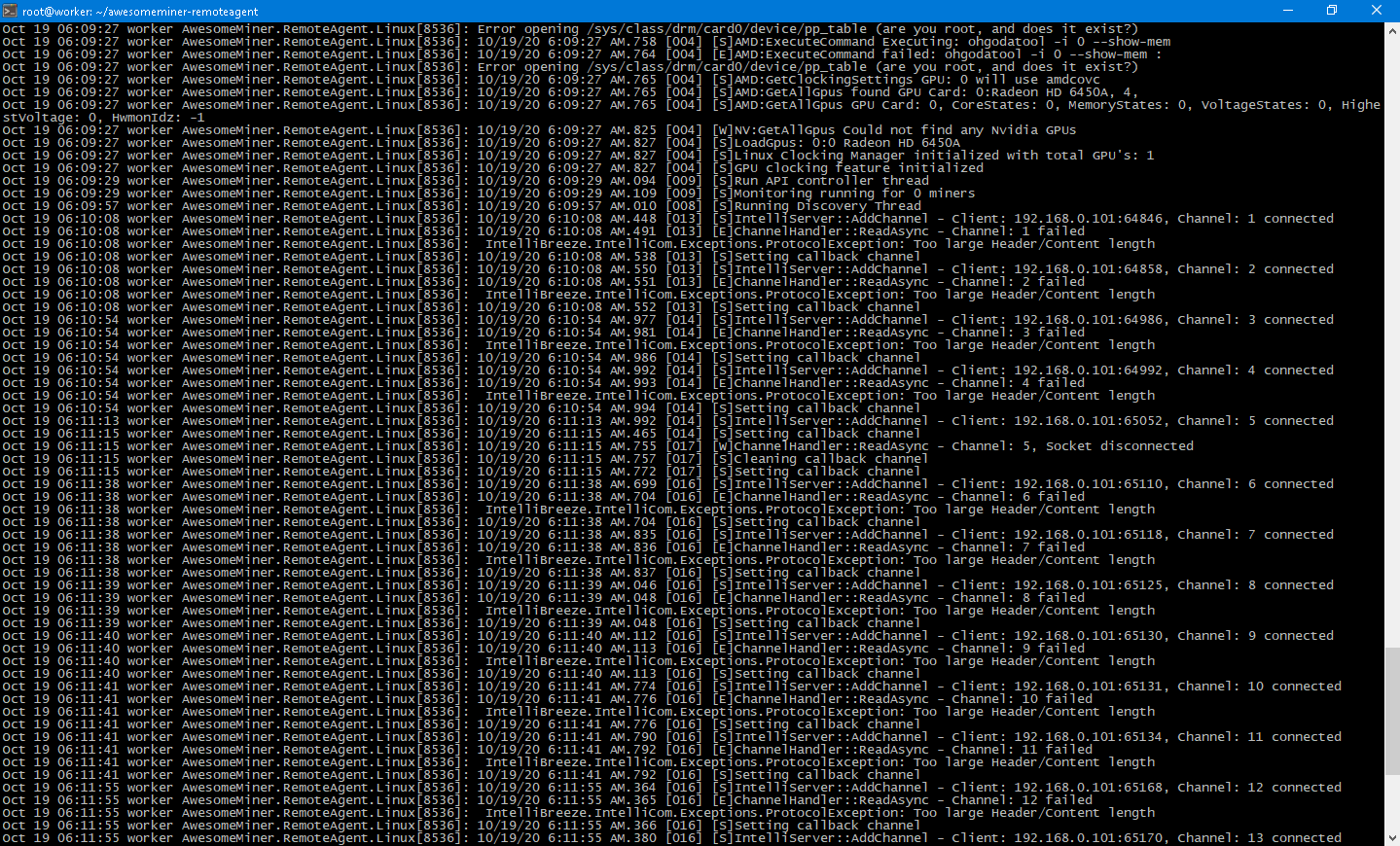Click the 'Channel: 1 failed' text
Image resolution: width=1400 pixels, height=846 pixels.
(x=1018, y=231)
